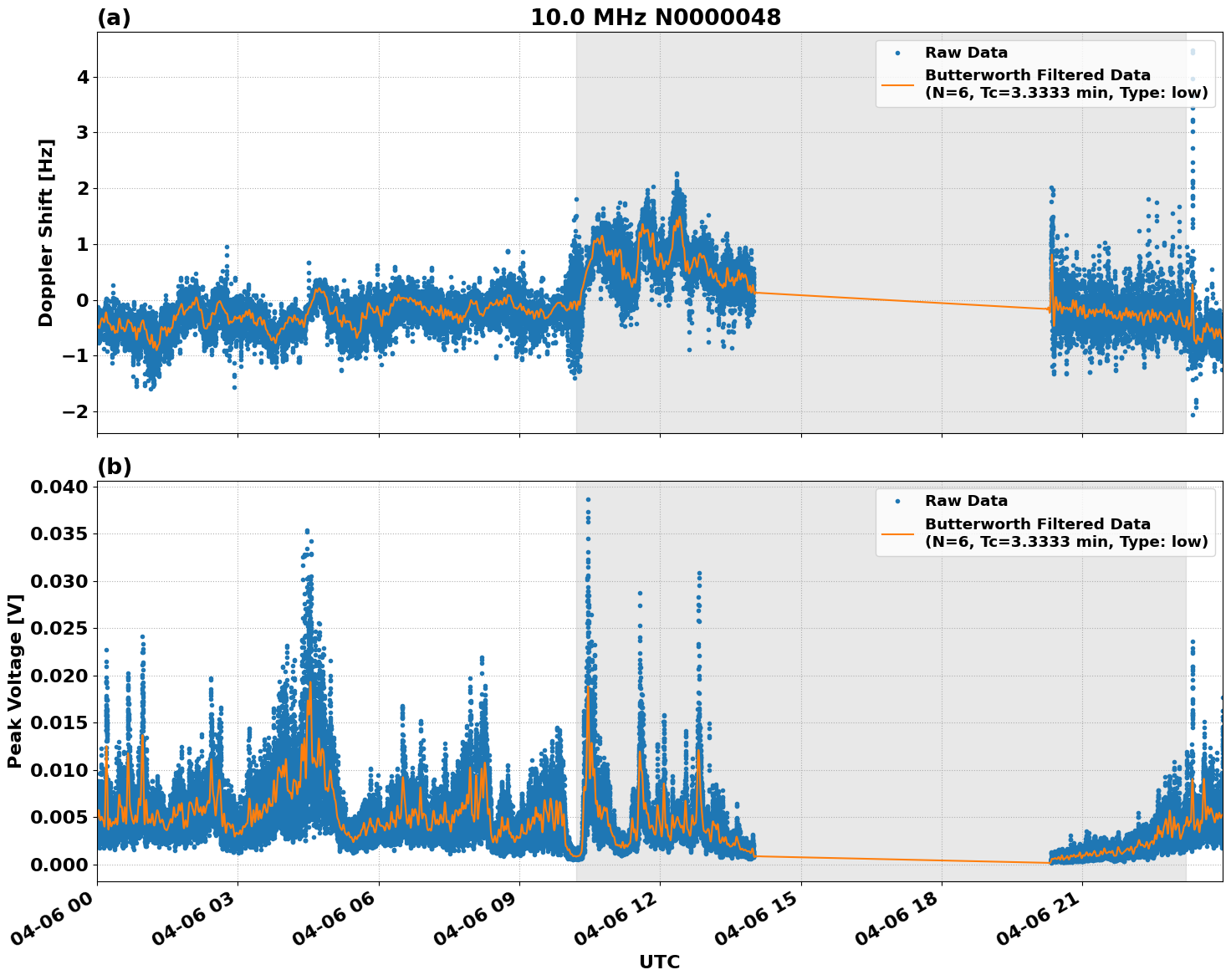The height and width of the screenshot is (980, 1231).
Task: Select "Butterworth Filtered Data" in the Doppler Shift legend
Action: pos(1038,75)
